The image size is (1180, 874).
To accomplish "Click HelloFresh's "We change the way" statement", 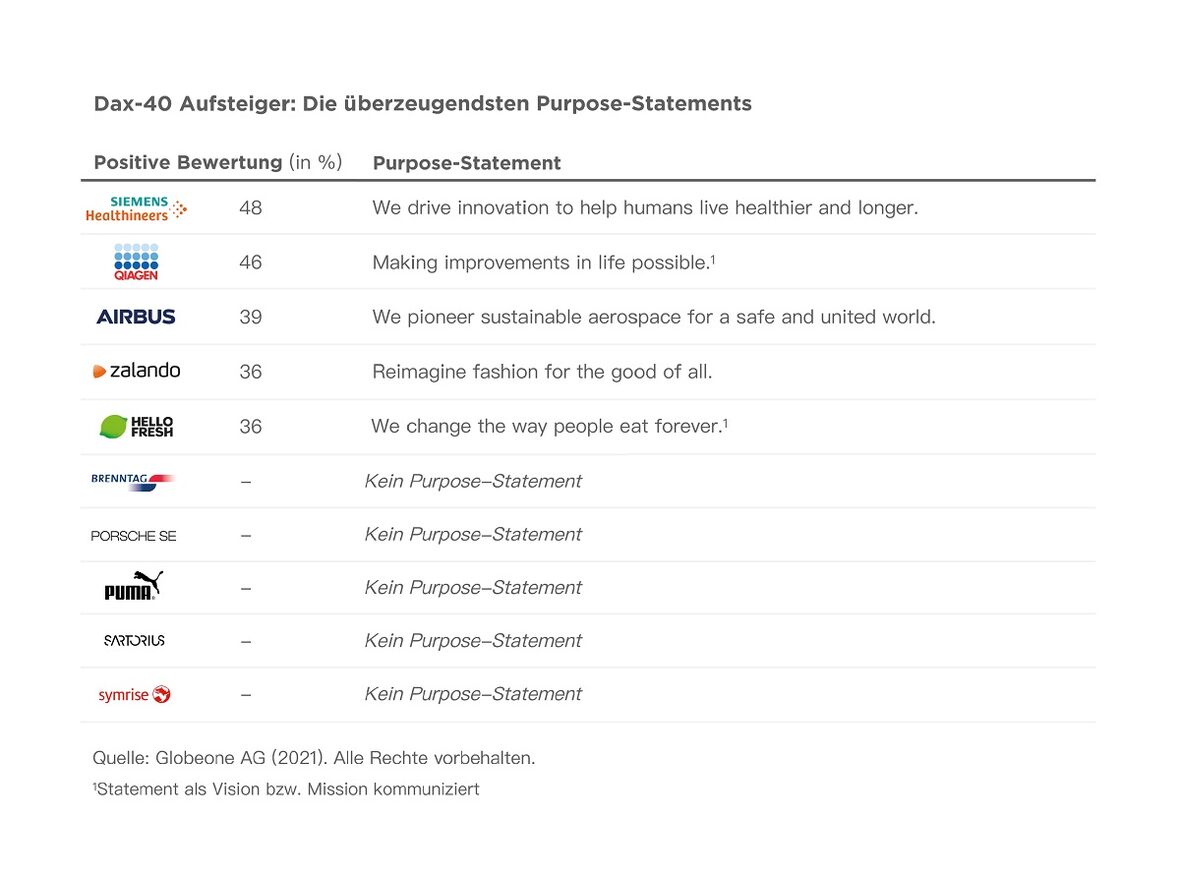I will pos(549,426).
